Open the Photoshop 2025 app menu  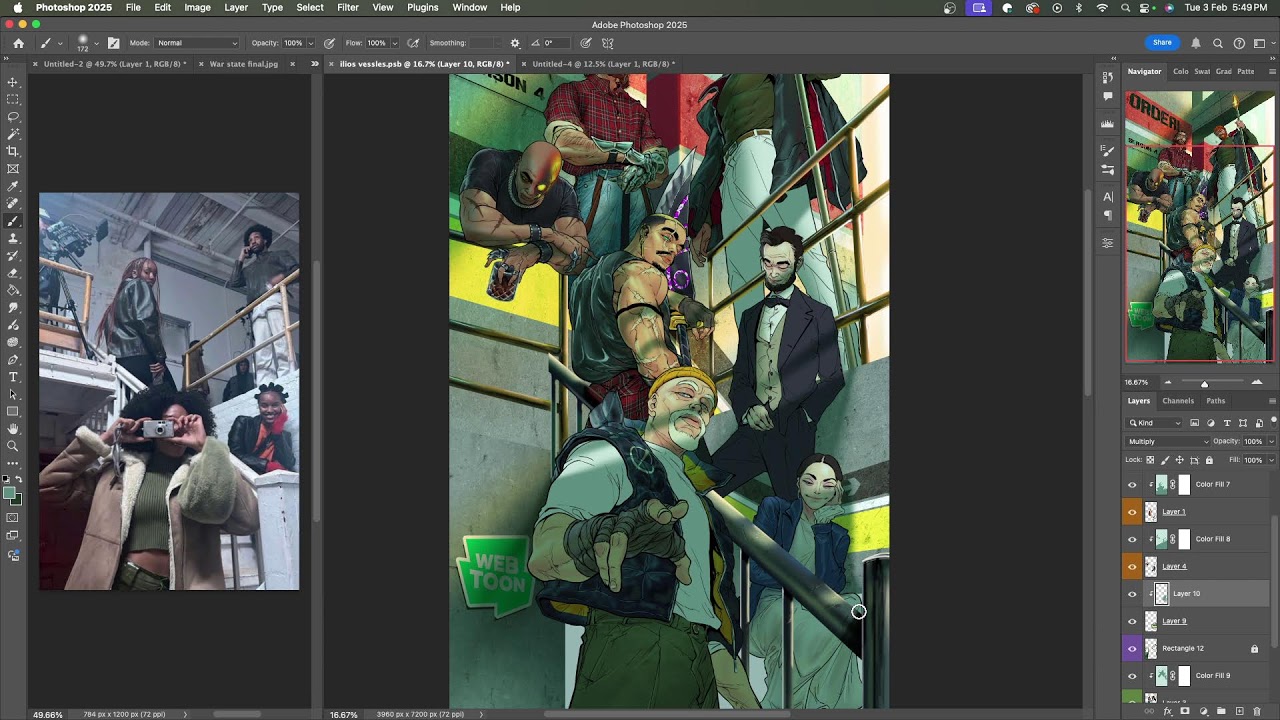tap(74, 7)
